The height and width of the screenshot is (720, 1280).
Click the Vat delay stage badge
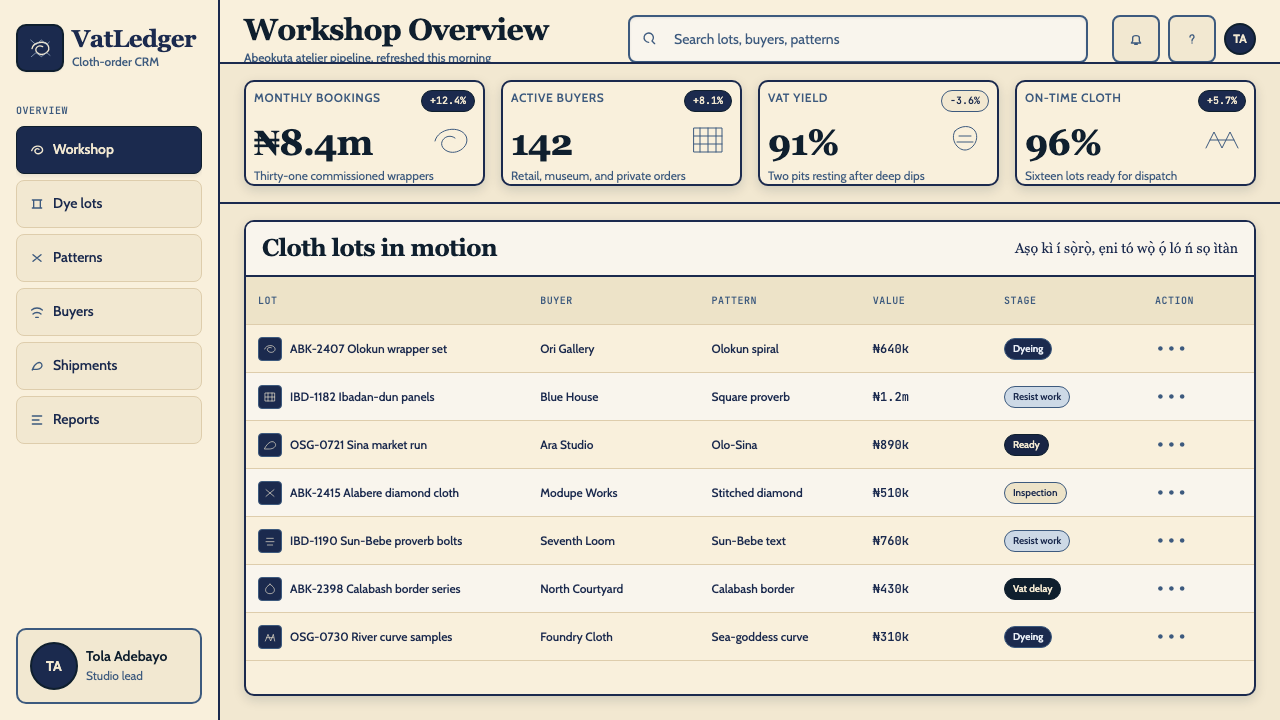(1032, 589)
